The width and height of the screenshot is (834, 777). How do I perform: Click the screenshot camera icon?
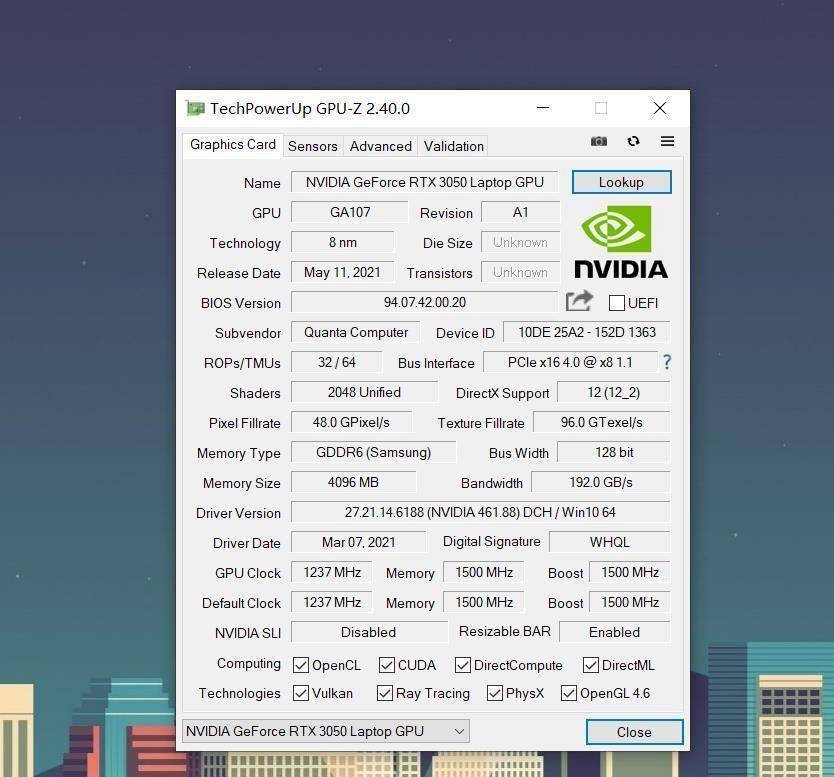[x=598, y=141]
